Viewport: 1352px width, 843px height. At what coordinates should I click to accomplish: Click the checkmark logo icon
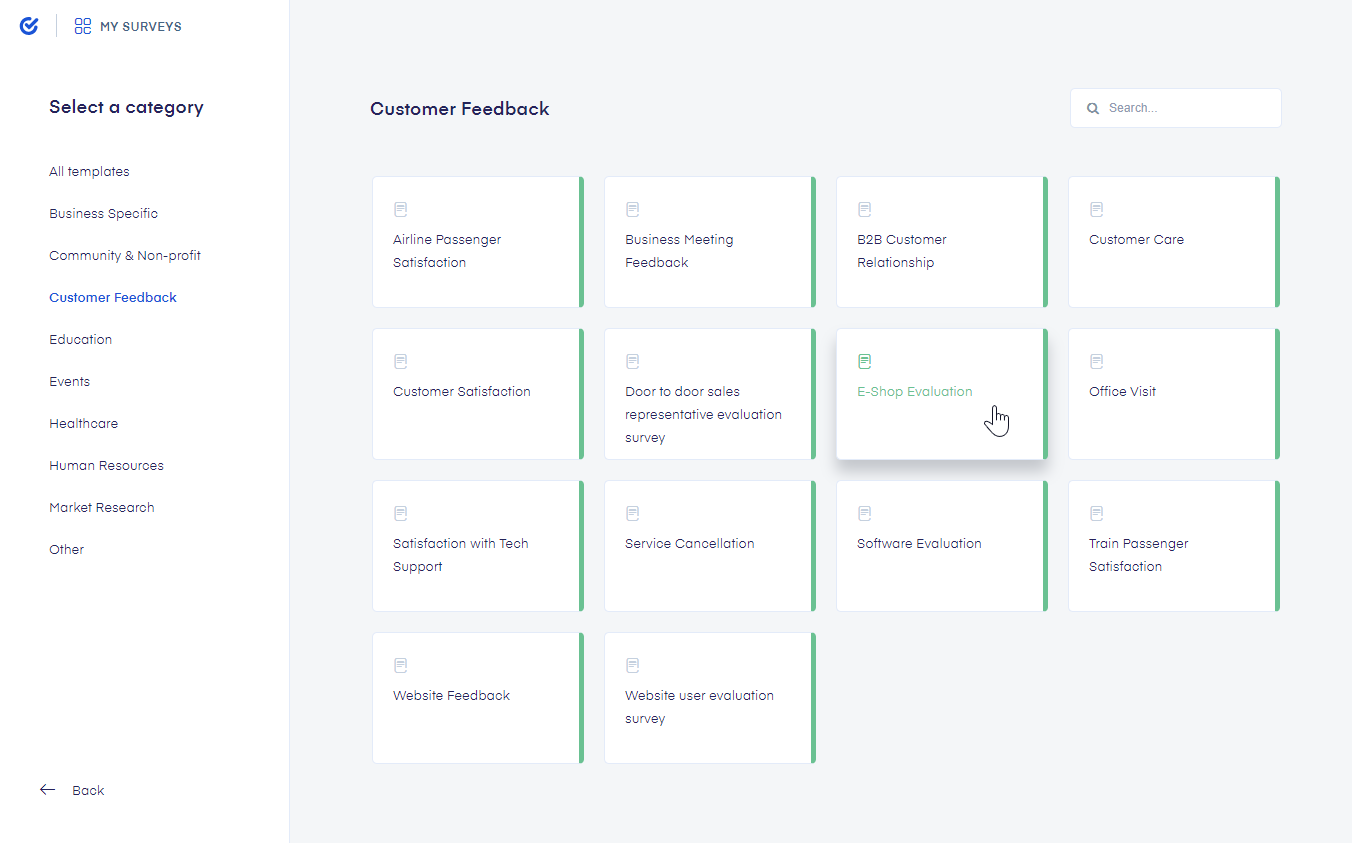click(29, 26)
